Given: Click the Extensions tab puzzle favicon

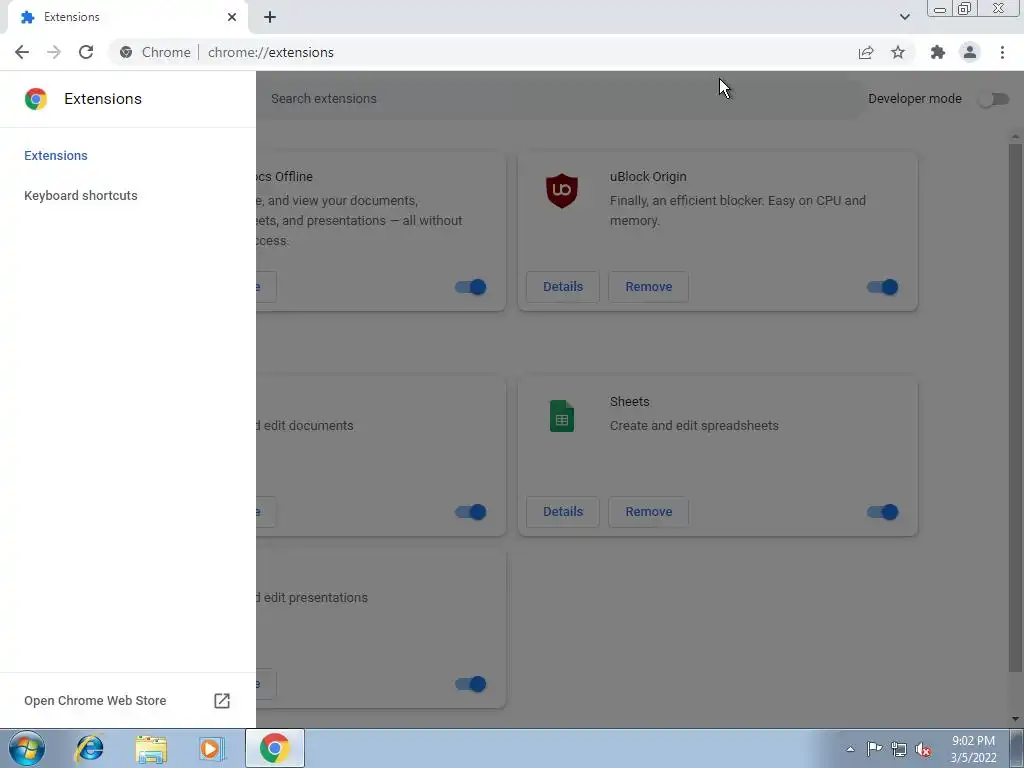Looking at the screenshot, I should [27, 17].
